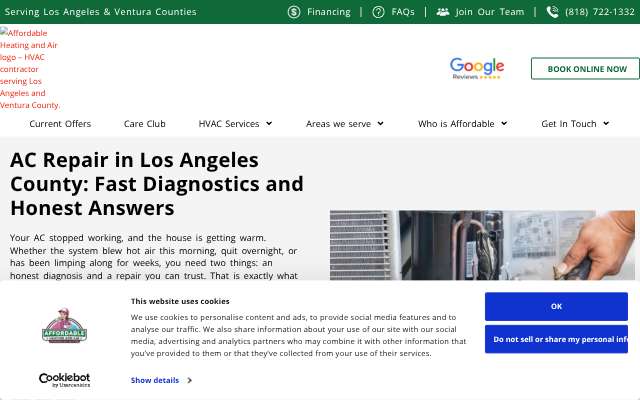This screenshot has width=640, height=400.
Task: Open HVAC Services menu item
Action: tap(229, 124)
